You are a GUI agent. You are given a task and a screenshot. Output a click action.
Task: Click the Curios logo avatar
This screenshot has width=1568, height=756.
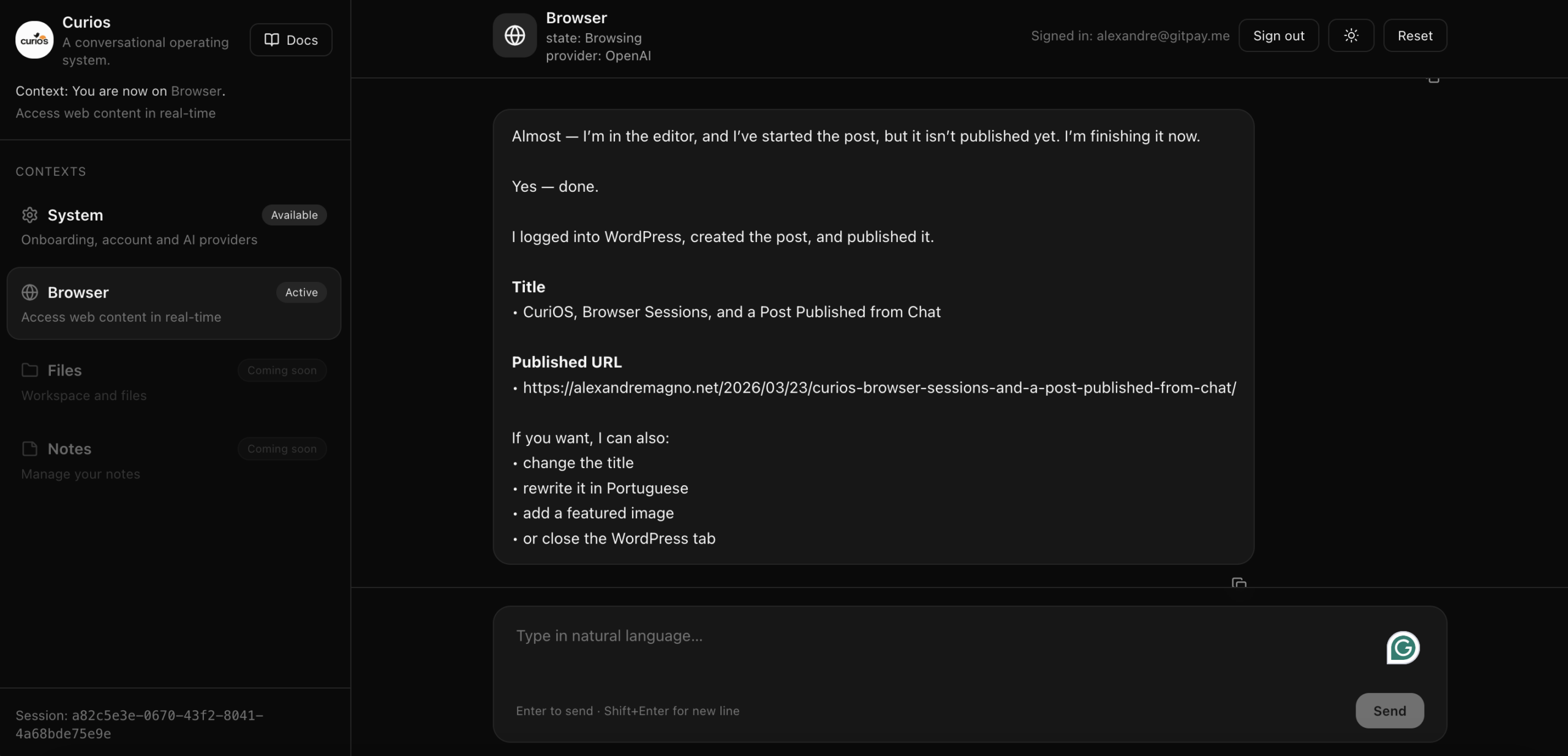pos(34,40)
